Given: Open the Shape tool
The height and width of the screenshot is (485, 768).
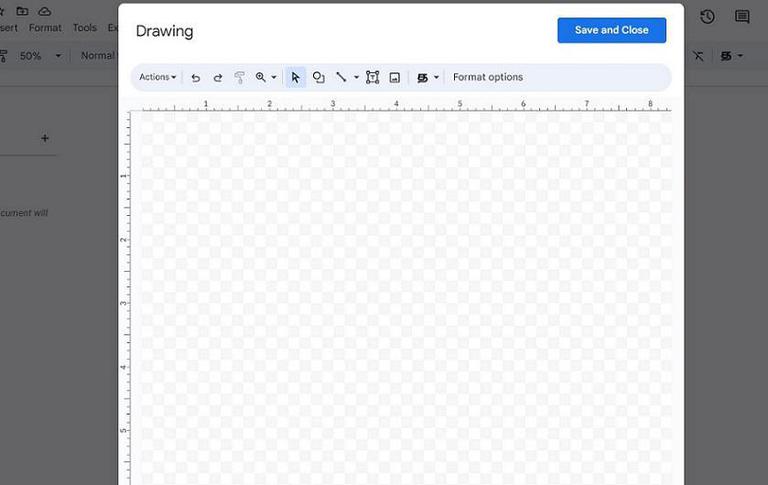Looking at the screenshot, I should point(318,77).
